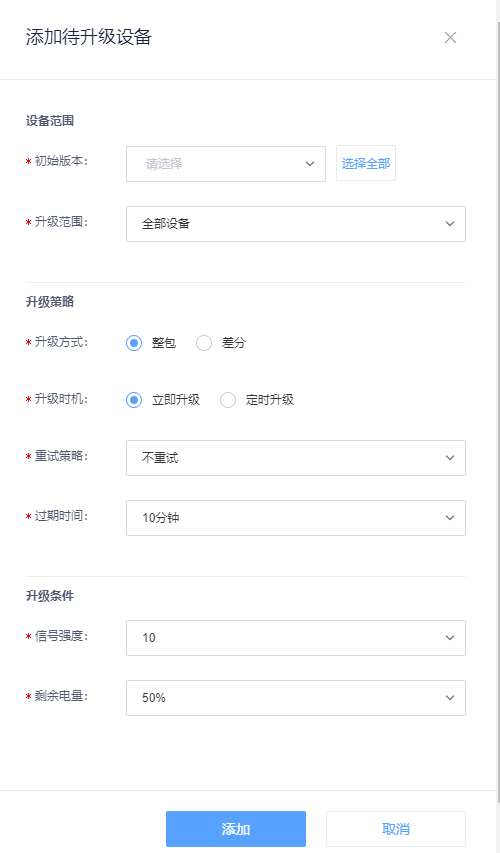Click the chevron arrow in the 剩余电量 field
Screen dimensions: 500x853
(x=449, y=697)
